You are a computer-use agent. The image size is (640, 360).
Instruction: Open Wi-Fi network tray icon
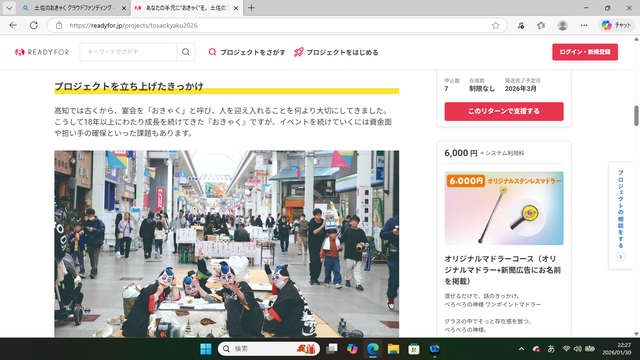coord(566,349)
